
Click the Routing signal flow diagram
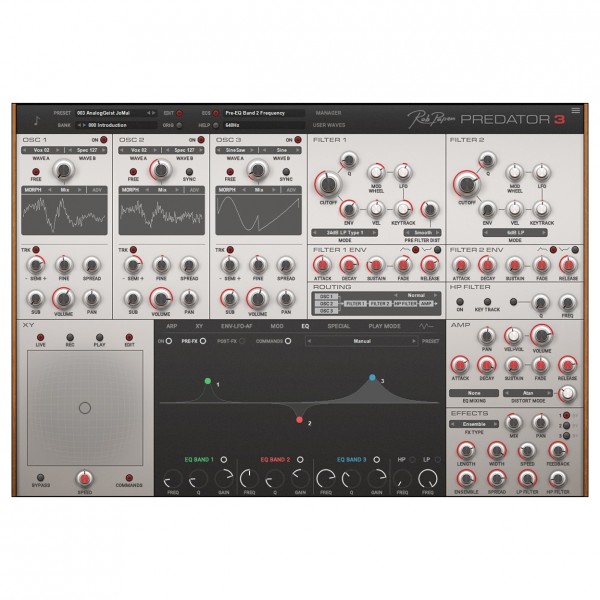pos(376,303)
